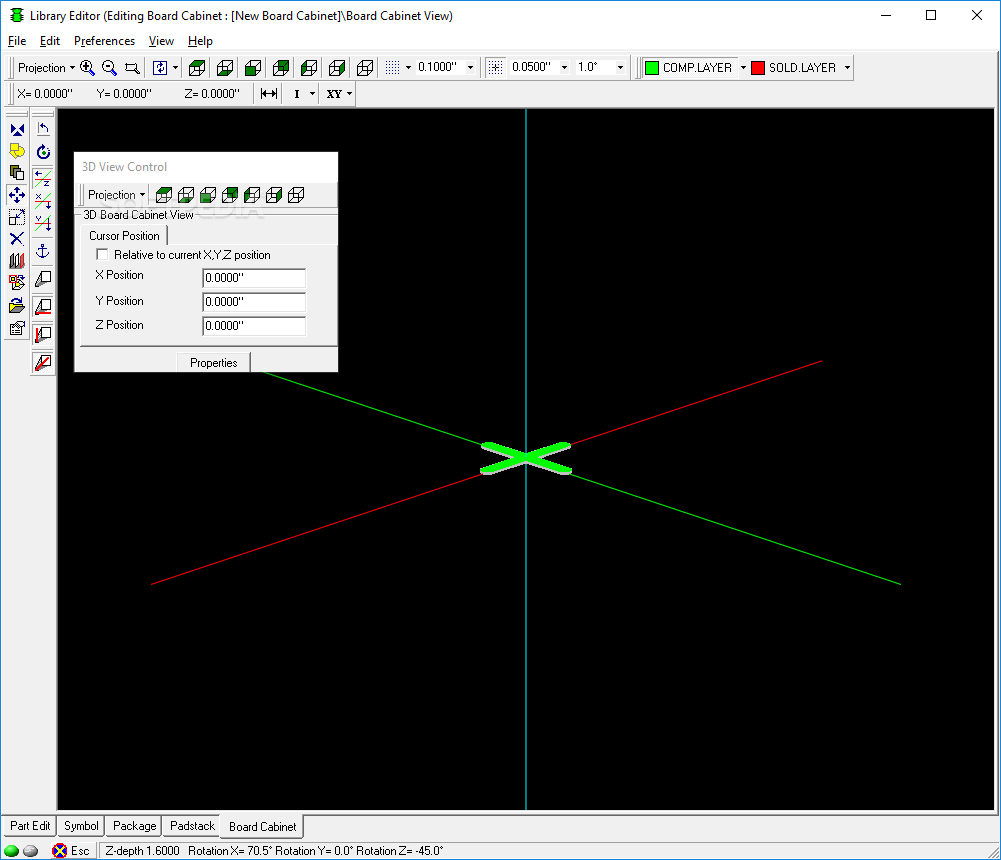Click the layers planes icon in left toolbar
The height and width of the screenshot is (860, 1001).
coord(17,260)
